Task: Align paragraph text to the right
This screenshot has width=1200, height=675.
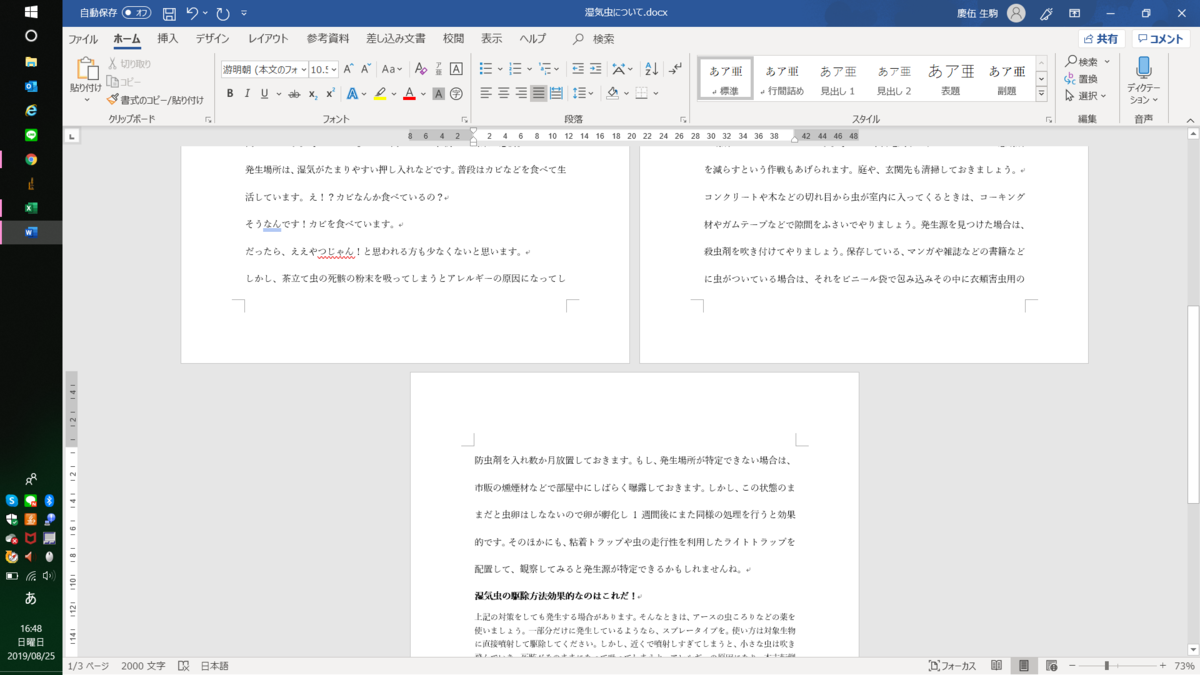Action: tap(521, 94)
